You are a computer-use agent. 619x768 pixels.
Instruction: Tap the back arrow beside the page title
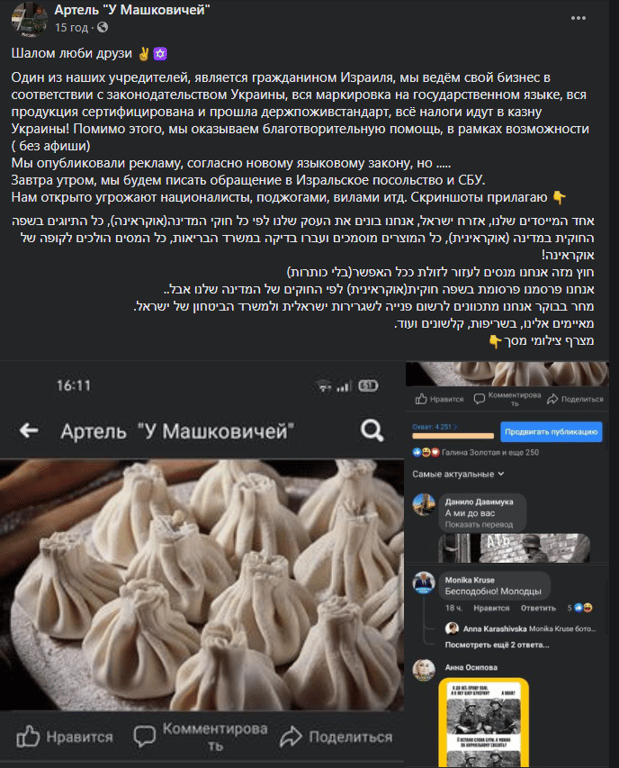(x=28, y=431)
